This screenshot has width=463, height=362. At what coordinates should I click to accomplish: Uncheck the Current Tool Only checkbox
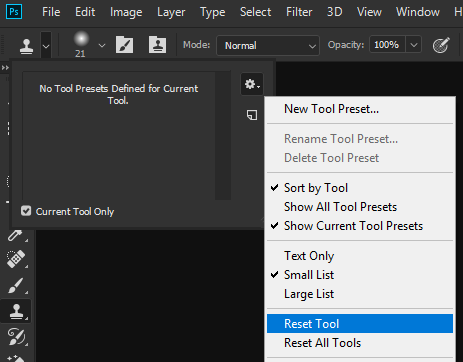click(26, 211)
